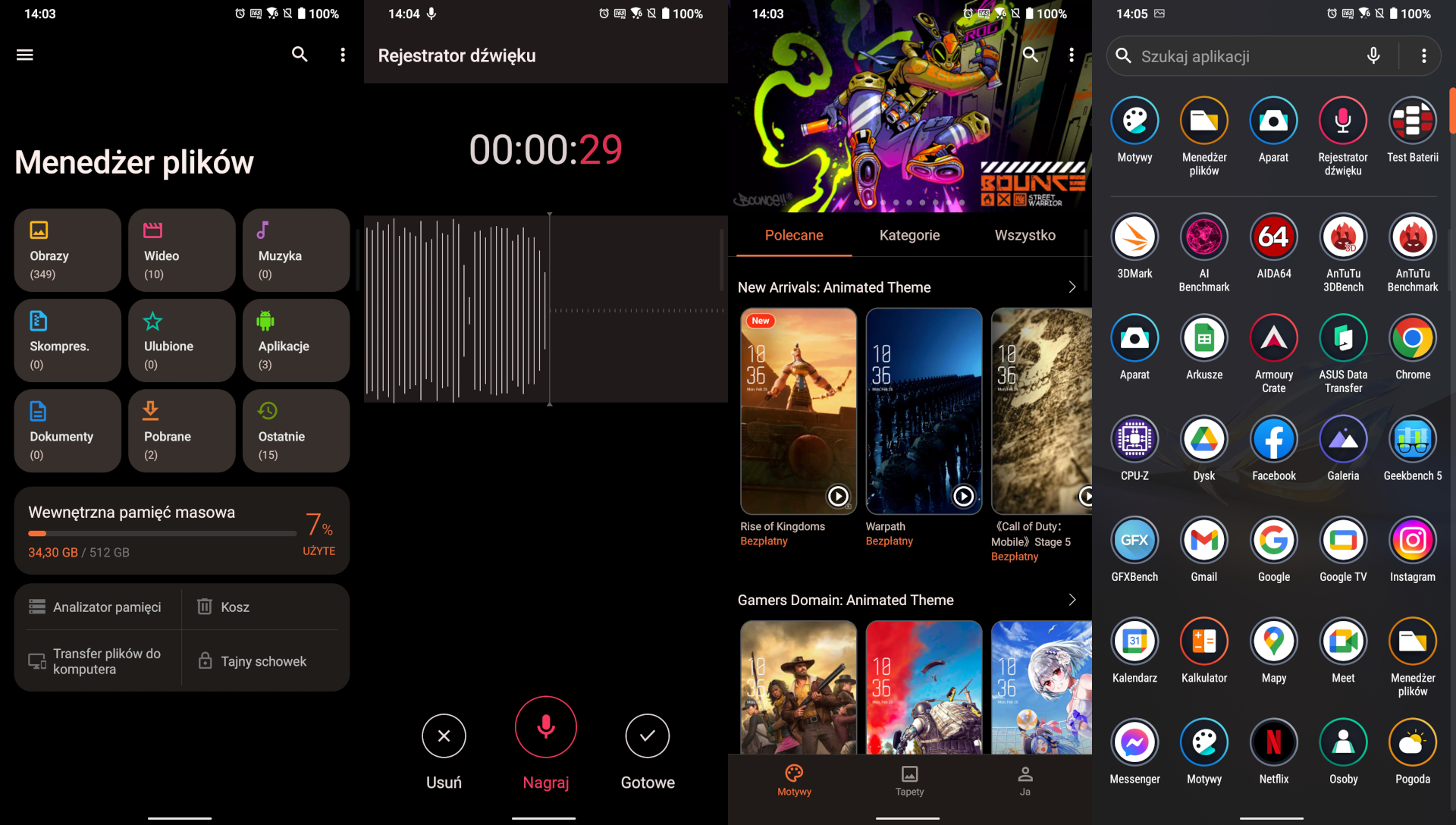Open the Pobrane downloads folder

pyautogui.click(x=181, y=431)
